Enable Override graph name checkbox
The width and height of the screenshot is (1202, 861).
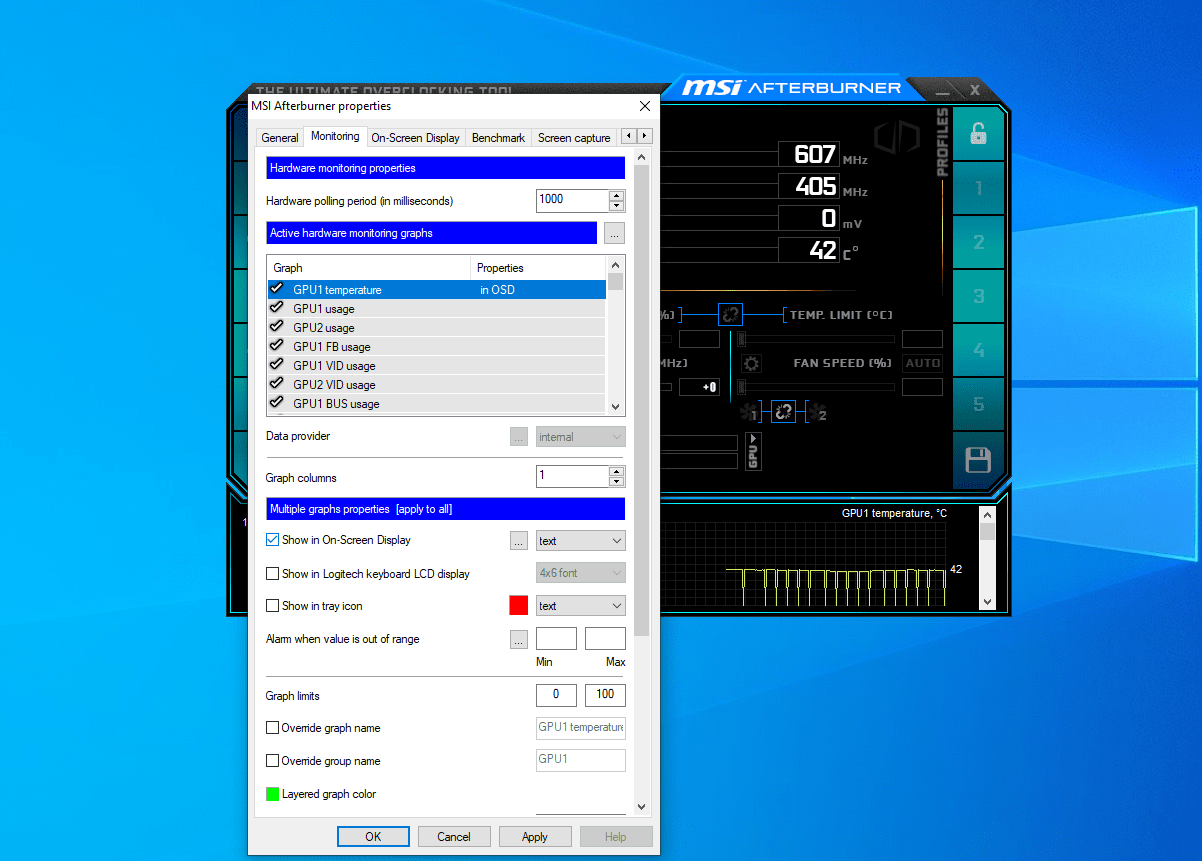click(x=273, y=728)
